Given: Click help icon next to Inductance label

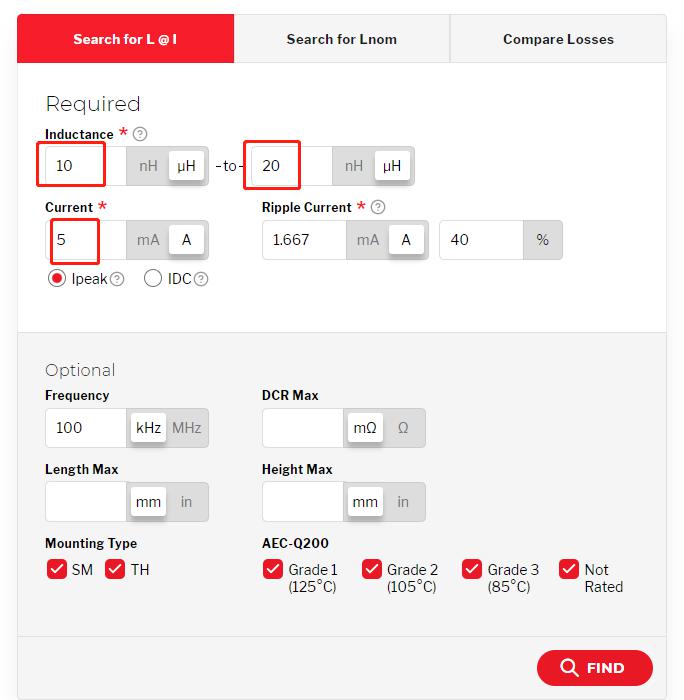Looking at the screenshot, I should click(140, 134).
